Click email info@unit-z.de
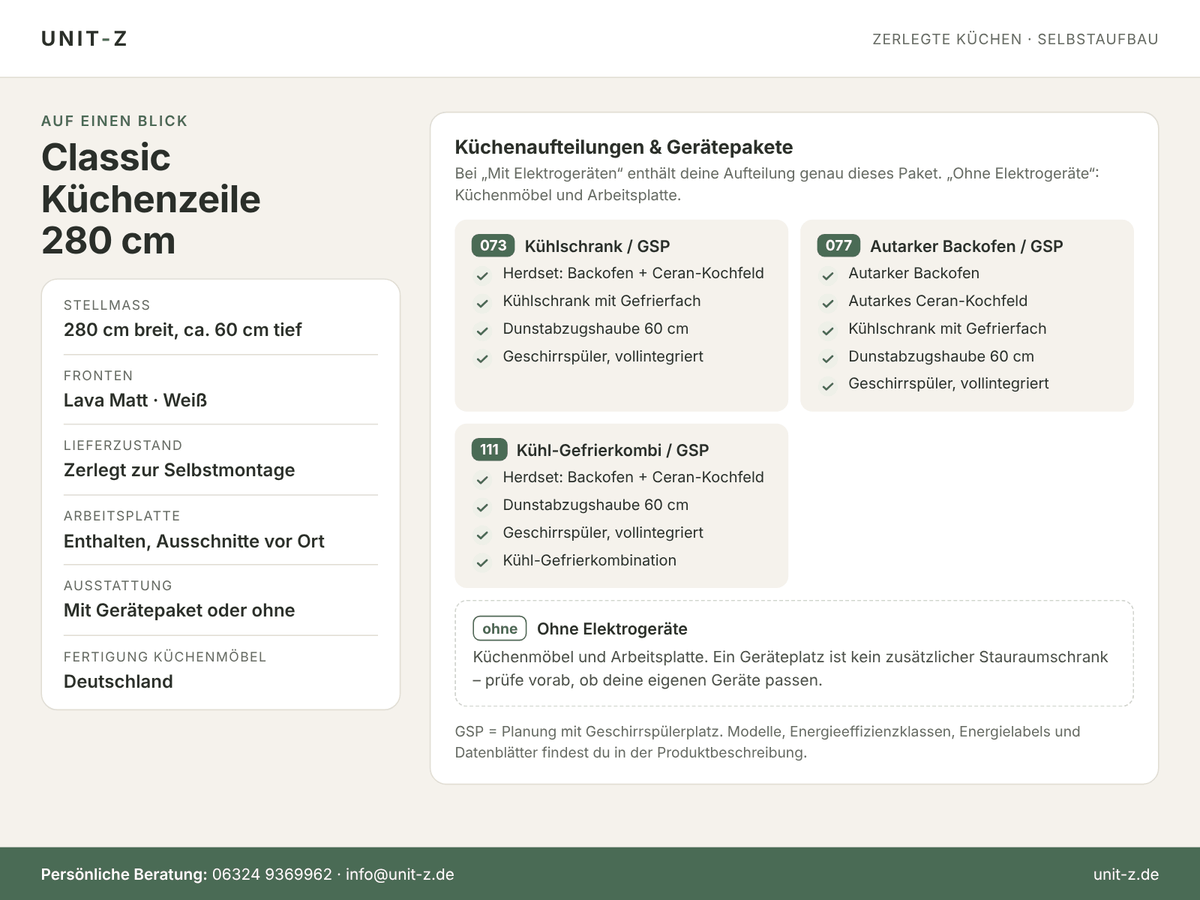The width and height of the screenshot is (1200, 900). [x=400, y=874]
